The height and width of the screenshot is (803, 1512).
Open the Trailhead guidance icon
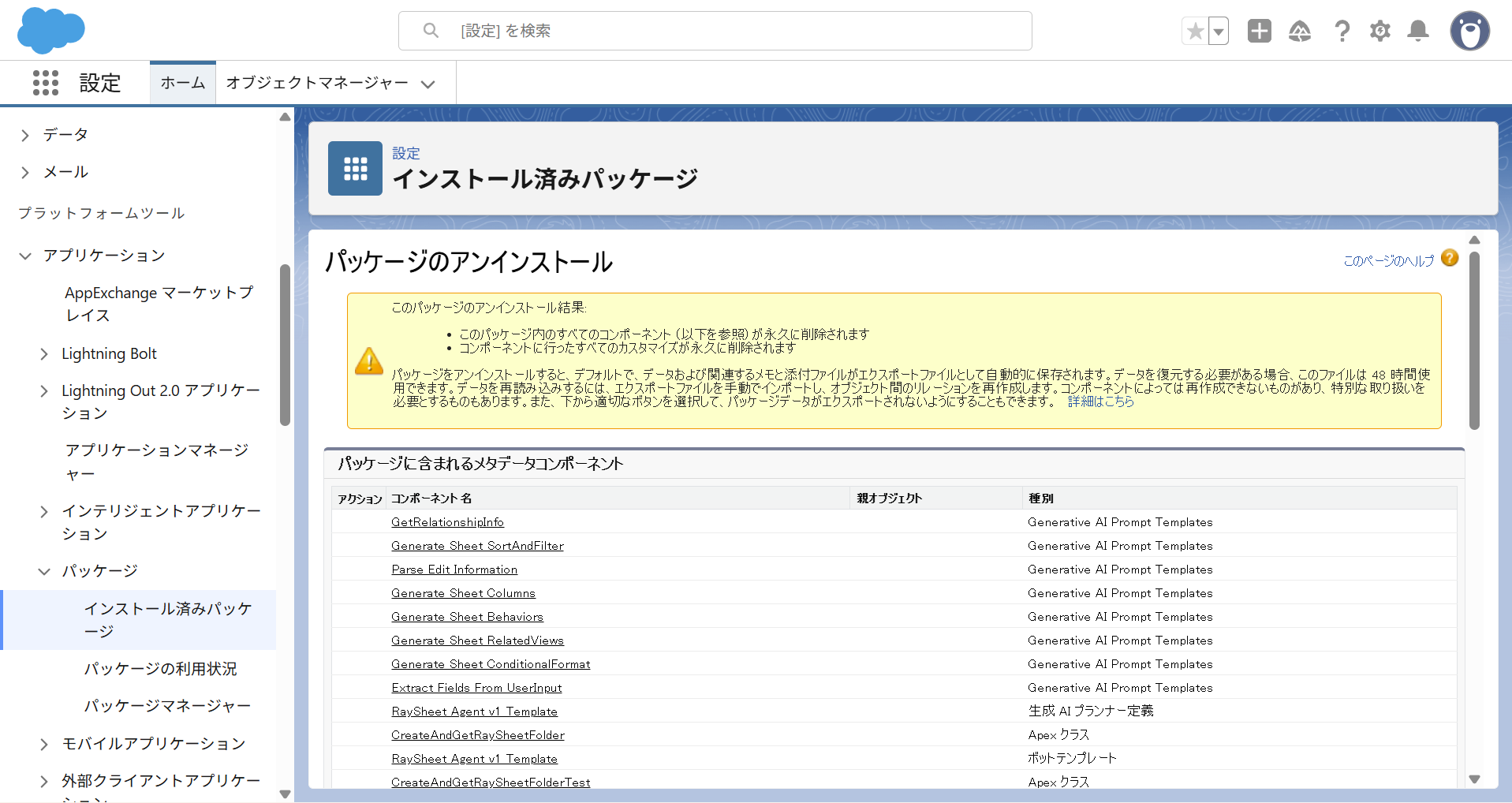coord(1299,32)
